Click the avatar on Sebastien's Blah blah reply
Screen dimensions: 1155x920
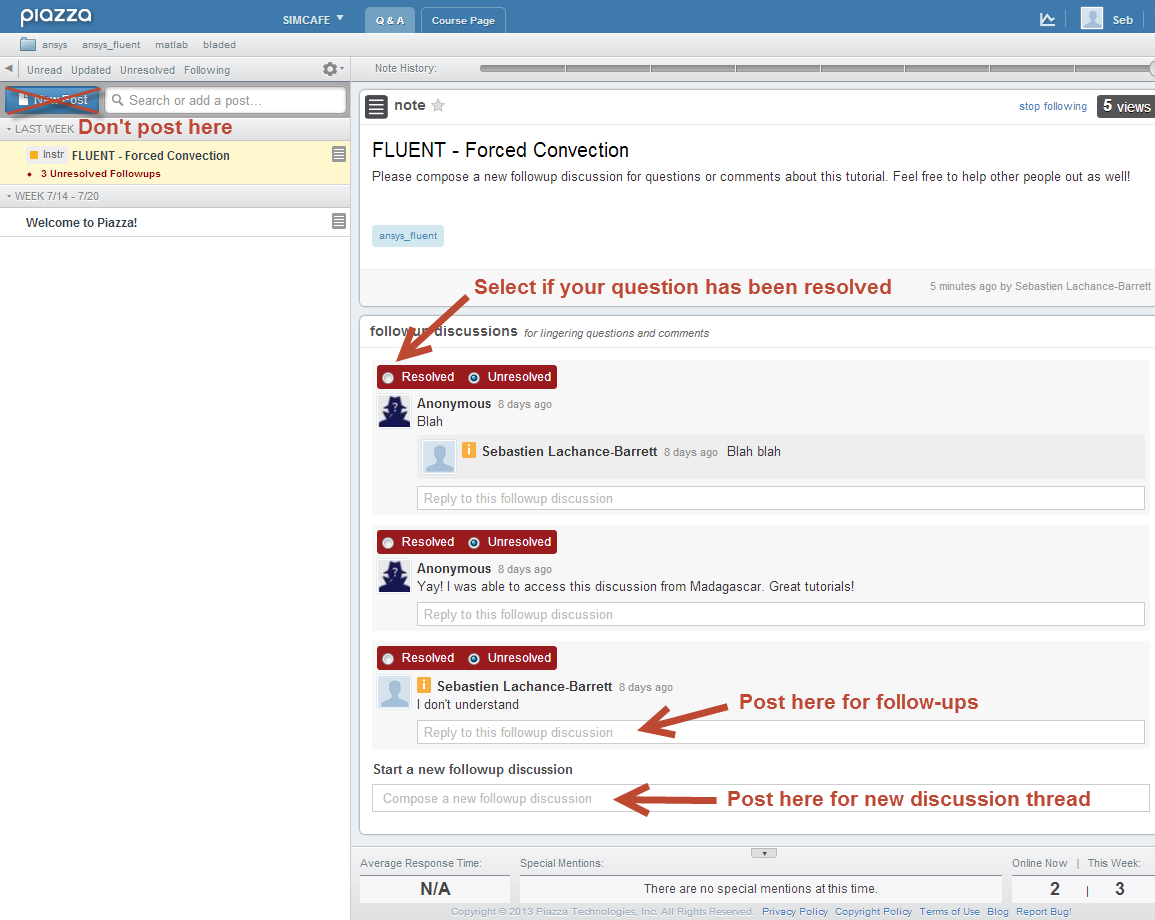(439, 457)
